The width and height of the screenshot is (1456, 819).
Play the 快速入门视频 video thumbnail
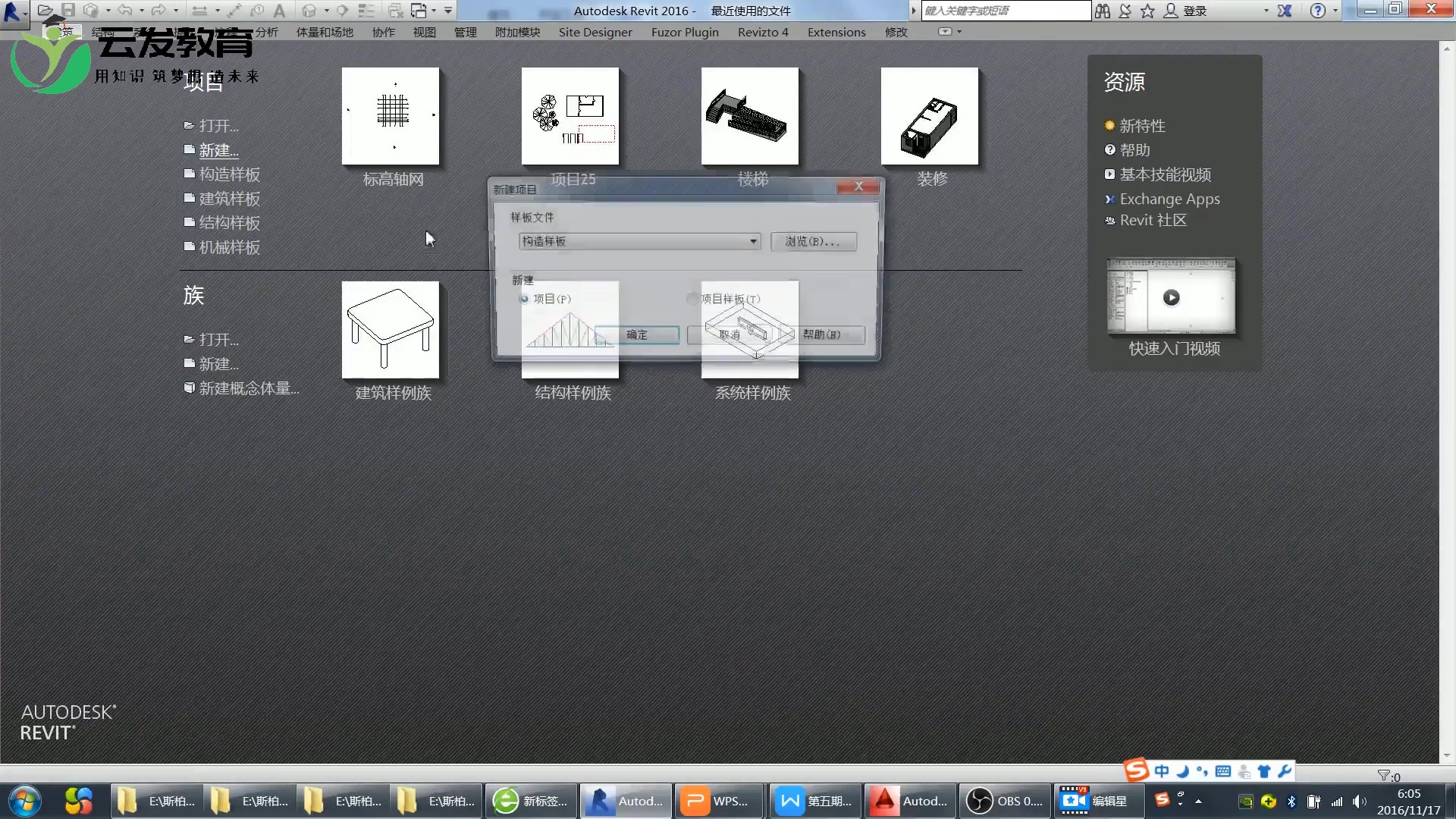[1171, 297]
